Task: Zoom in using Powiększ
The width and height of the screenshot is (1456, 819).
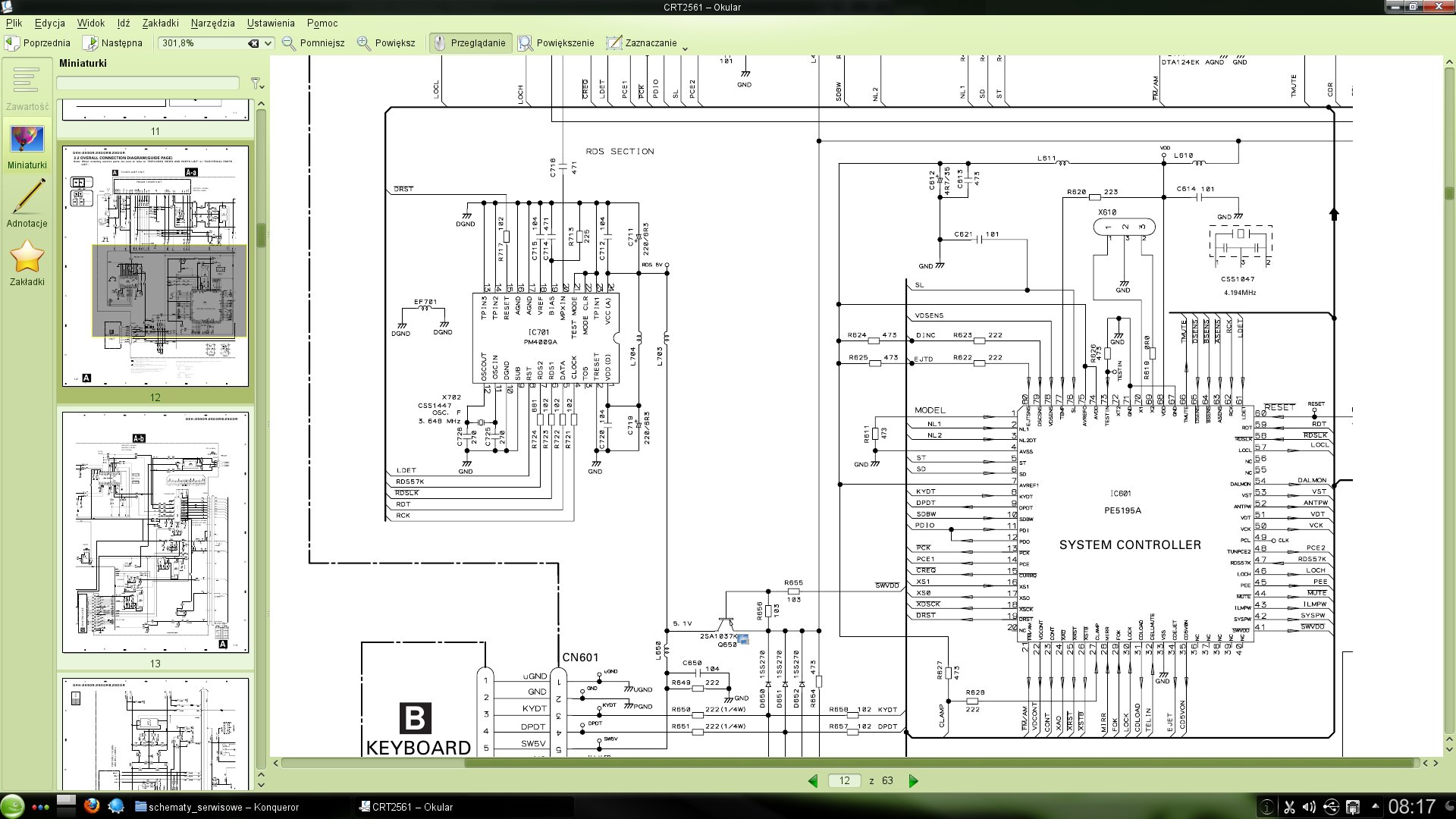Action: pos(387,43)
